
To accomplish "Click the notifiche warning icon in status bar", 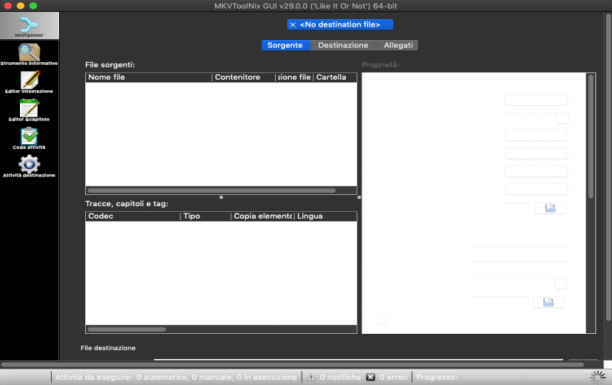I will point(311,377).
